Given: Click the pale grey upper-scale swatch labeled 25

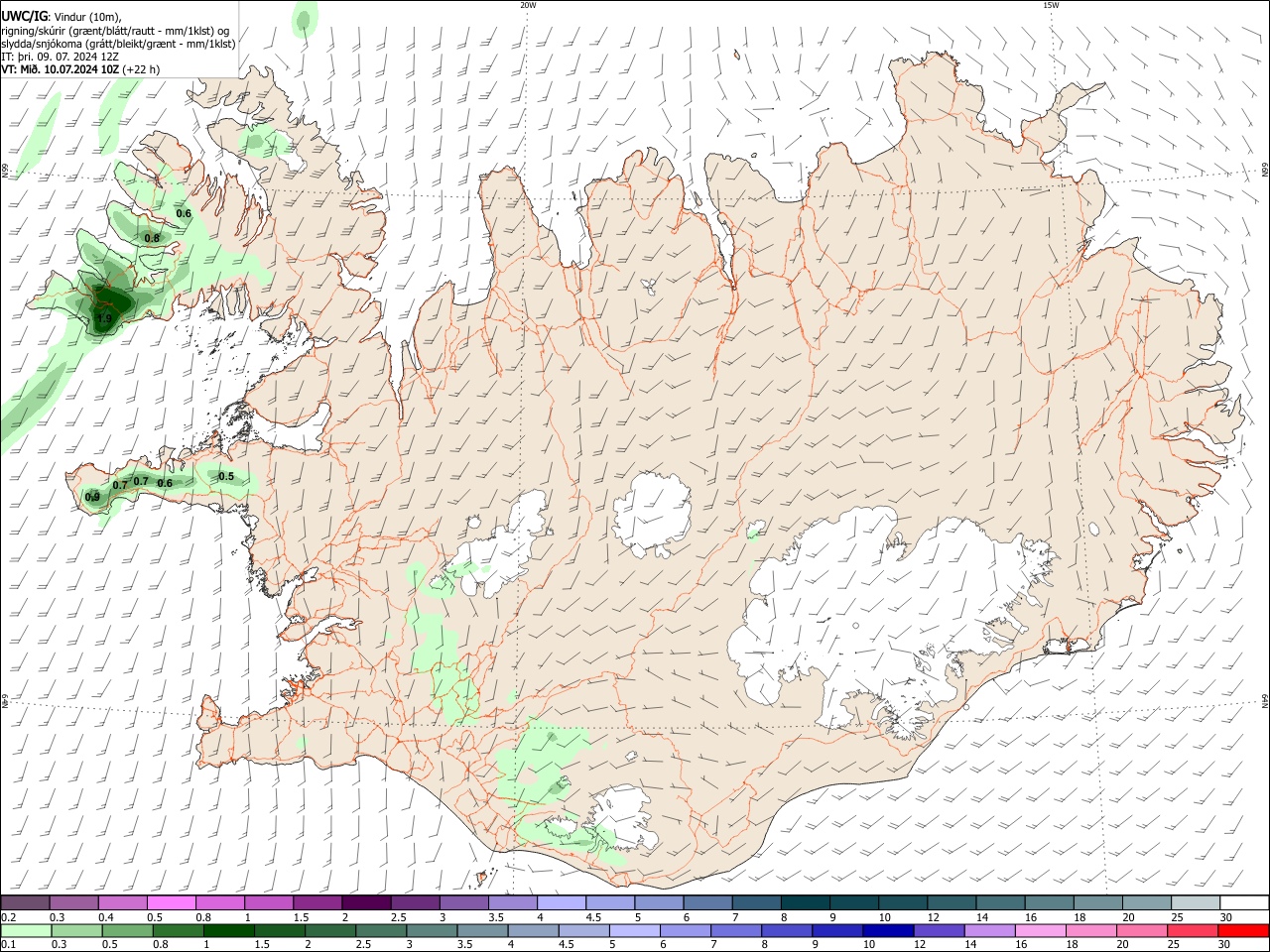Looking at the screenshot, I should (1195, 903).
